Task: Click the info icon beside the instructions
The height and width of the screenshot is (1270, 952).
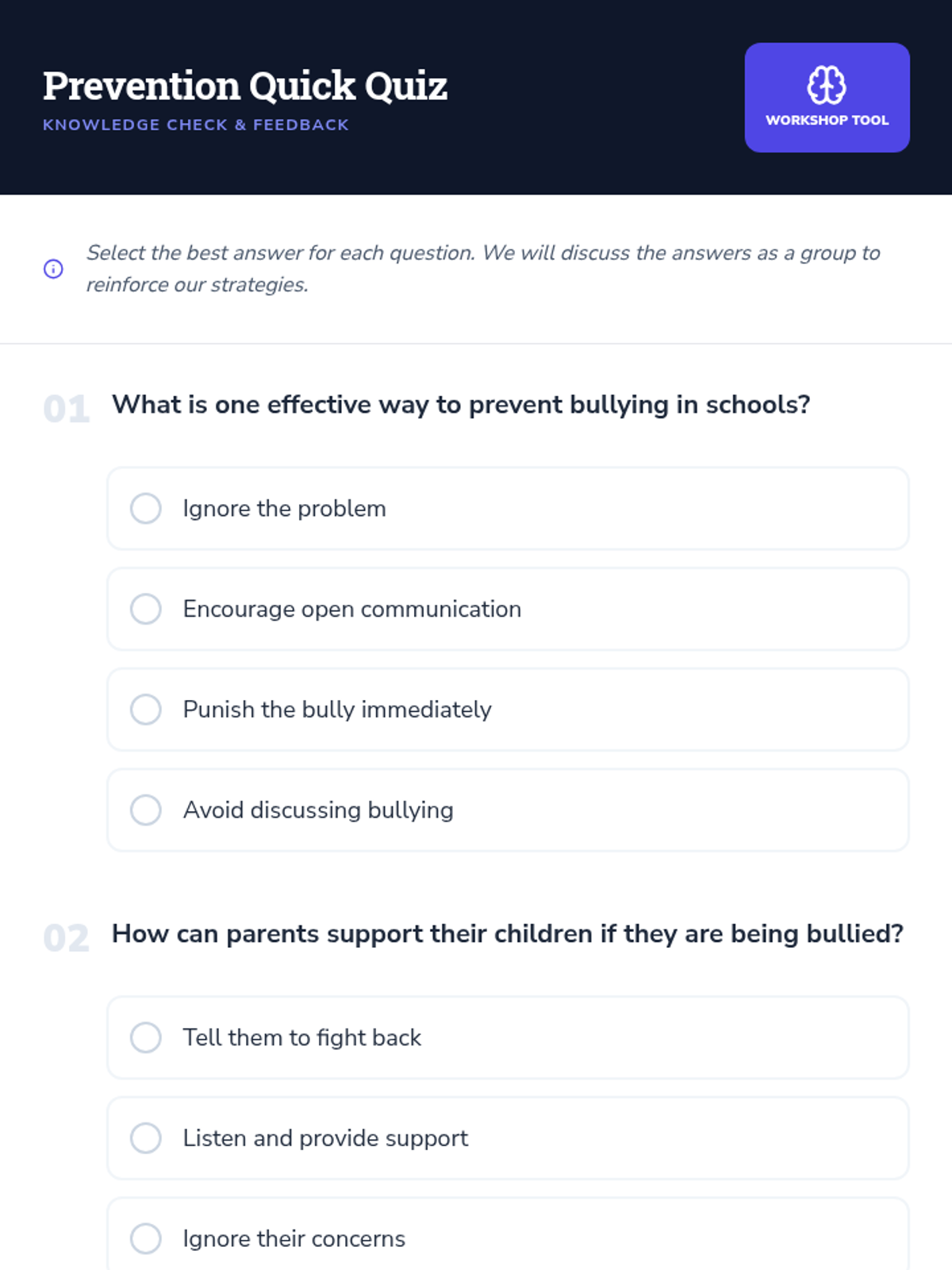Action: click(53, 269)
